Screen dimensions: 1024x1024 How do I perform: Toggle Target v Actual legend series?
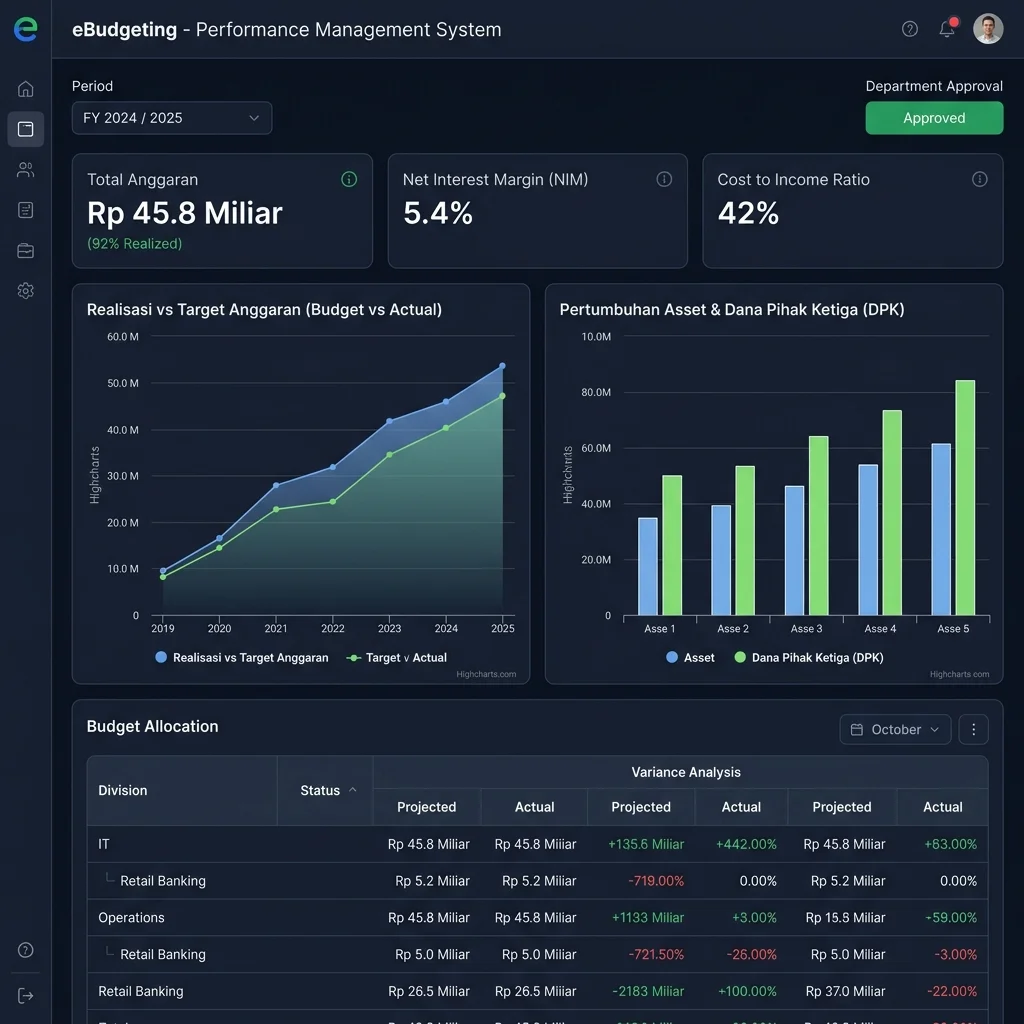click(397, 658)
